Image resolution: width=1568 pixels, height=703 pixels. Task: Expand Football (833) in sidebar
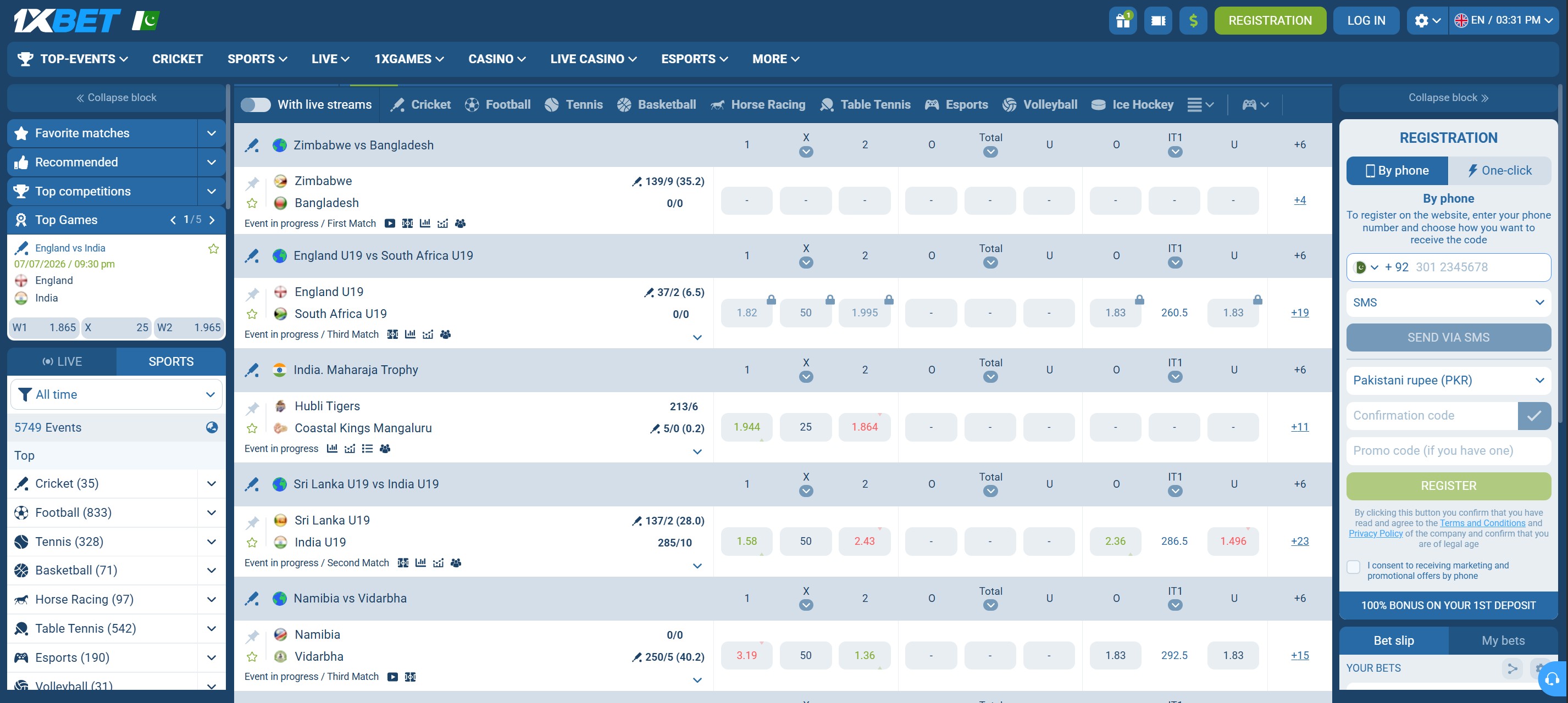[212, 514]
